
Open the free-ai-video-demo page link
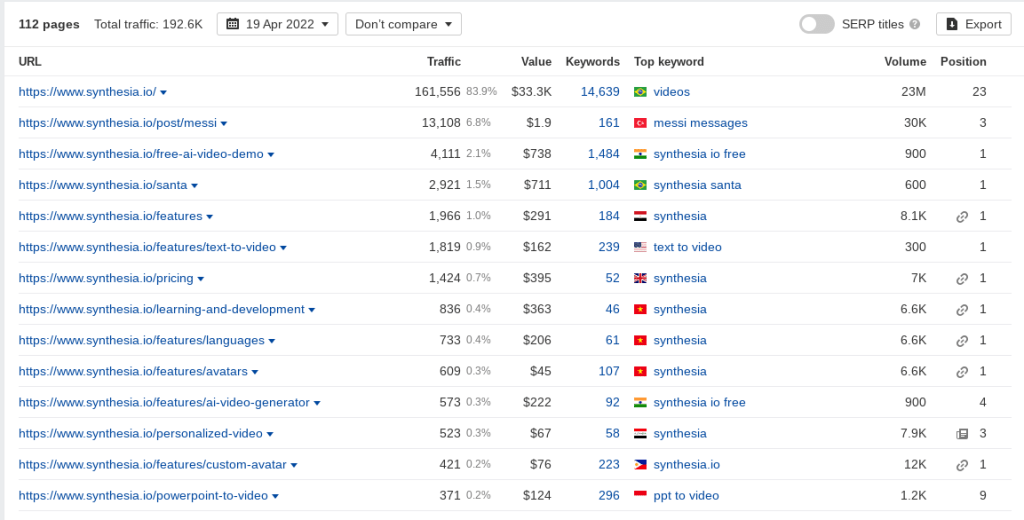pyautogui.click(x=141, y=154)
